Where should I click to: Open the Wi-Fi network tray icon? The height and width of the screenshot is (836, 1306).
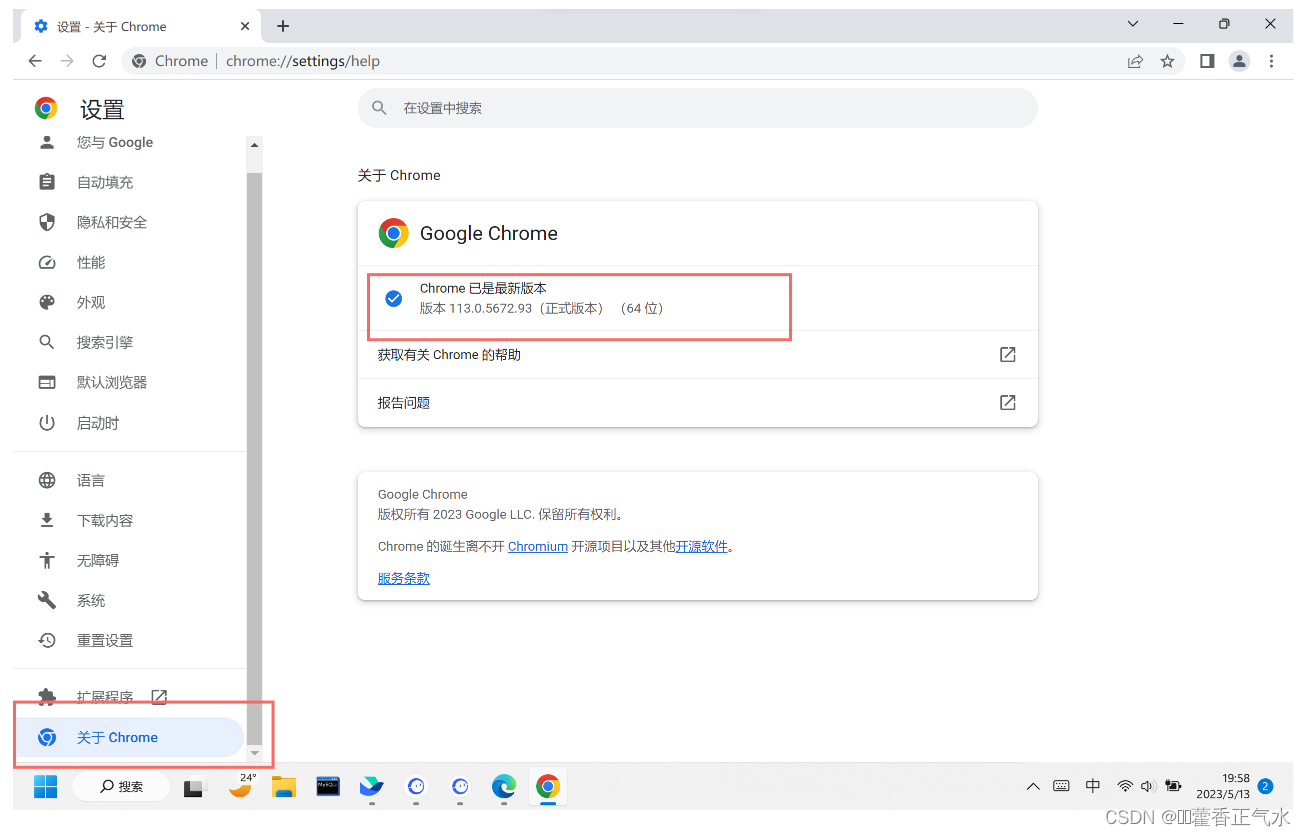click(1125, 787)
